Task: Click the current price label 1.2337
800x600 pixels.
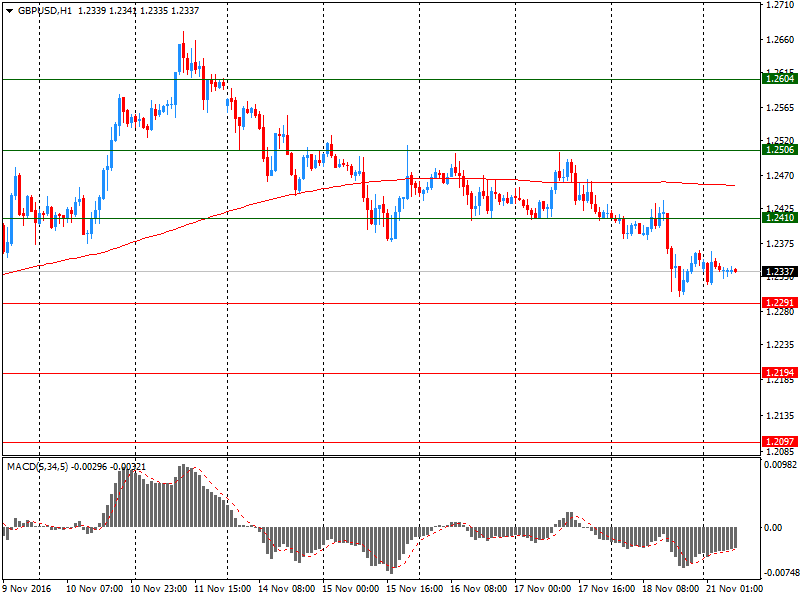Action: click(x=779, y=271)
